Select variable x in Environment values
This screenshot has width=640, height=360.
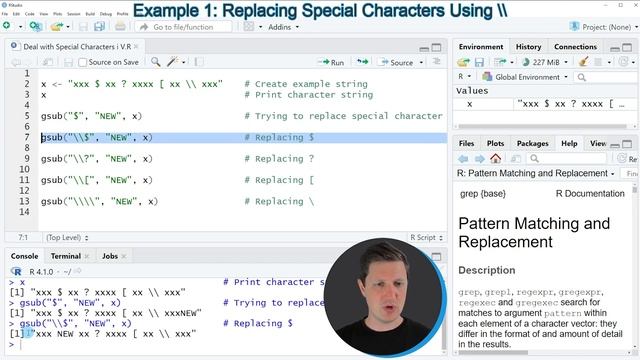[469, 104]
